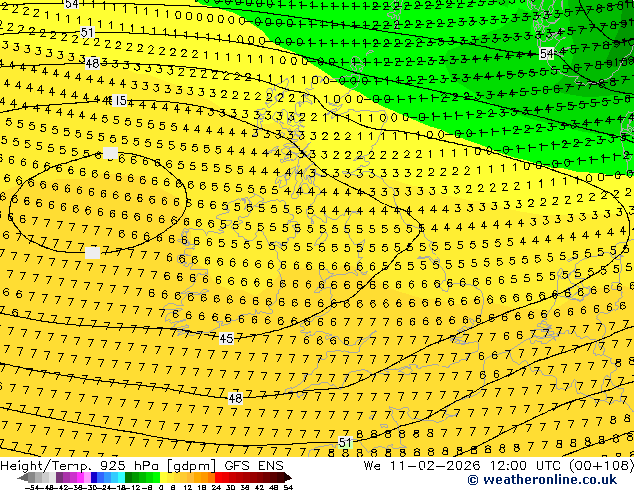Click the '54' contour label at top left
Viewport: 634px width, 490px height.
[72, 4]
